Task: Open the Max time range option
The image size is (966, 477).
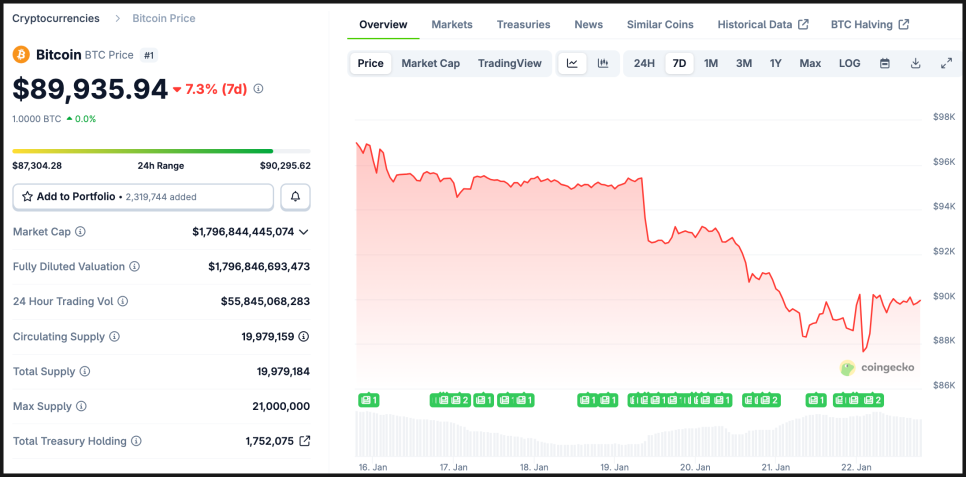Action: [x=810, y=64]
